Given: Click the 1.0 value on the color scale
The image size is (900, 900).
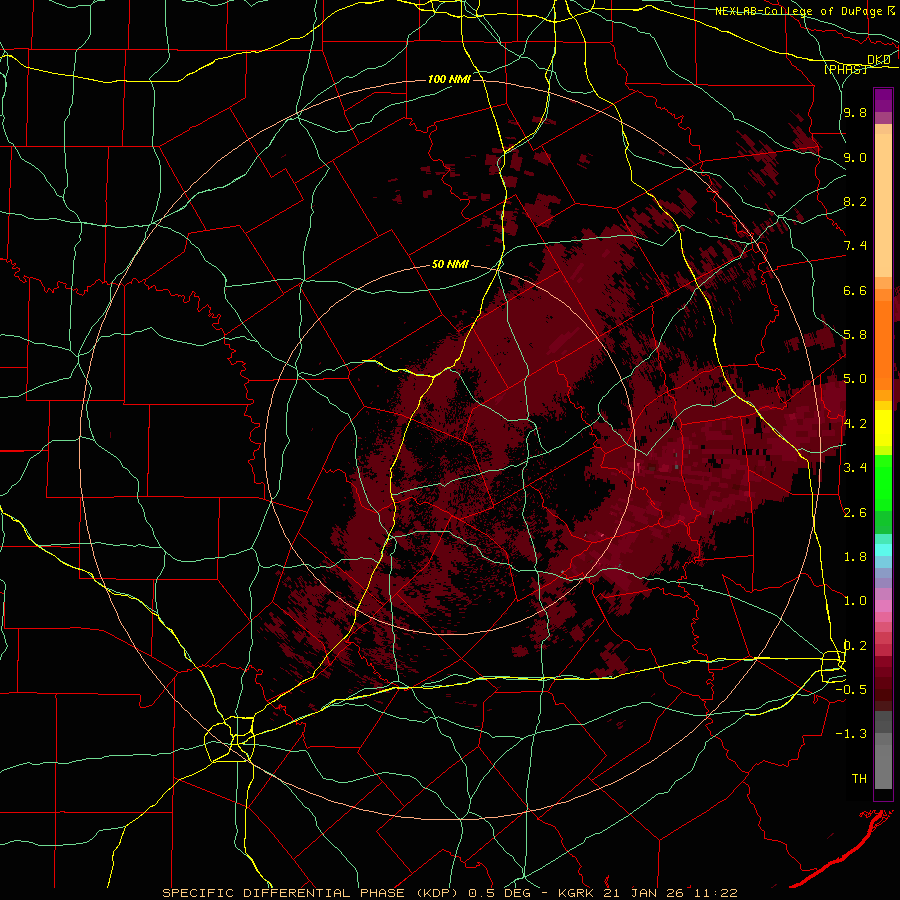Looking at the screenshot, I should pyautogui.click(x=855, y=601).
